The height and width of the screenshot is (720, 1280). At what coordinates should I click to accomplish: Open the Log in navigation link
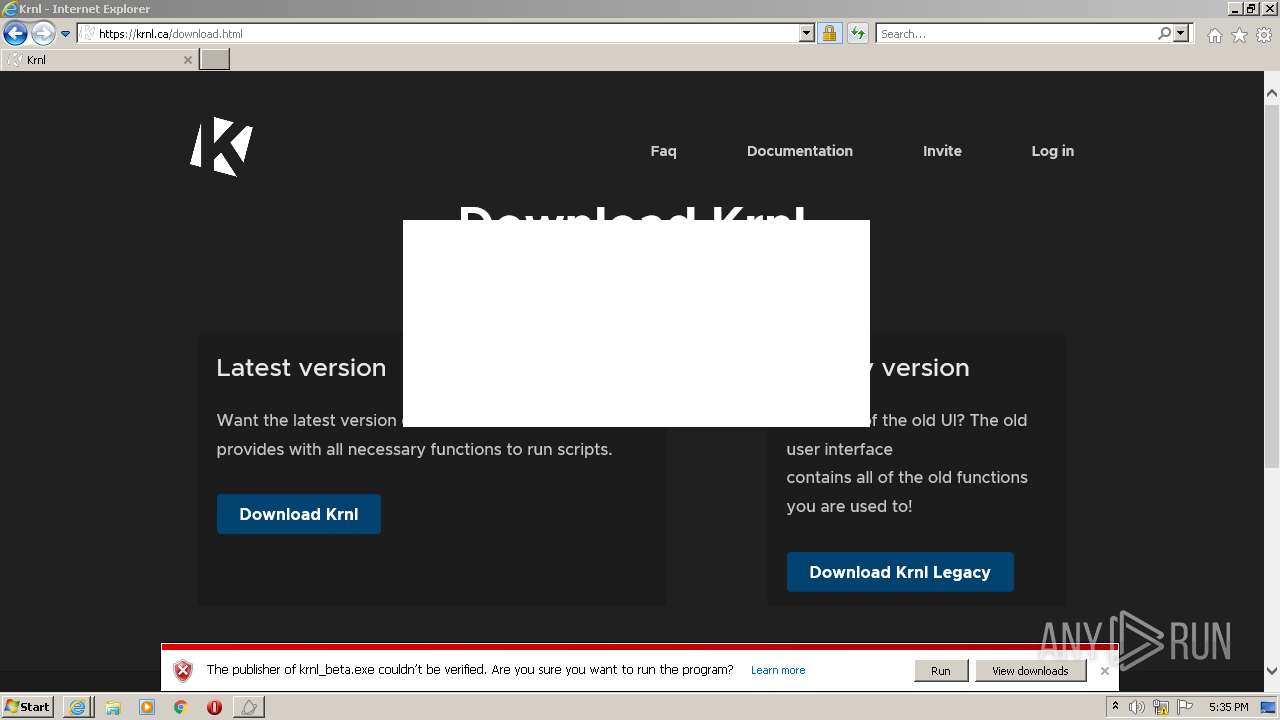[x=1053, y=151]
